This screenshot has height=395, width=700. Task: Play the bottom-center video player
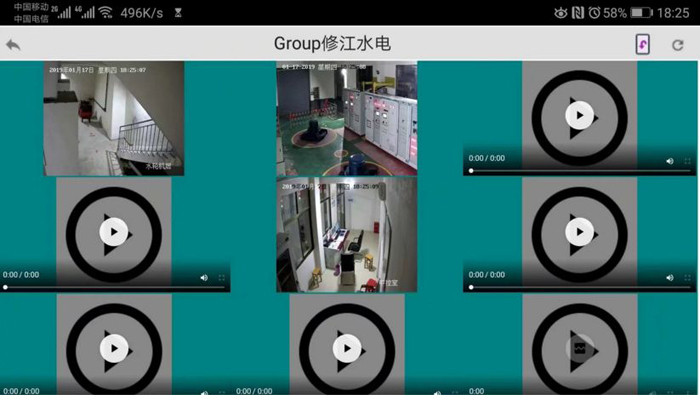tap(347, 349)
